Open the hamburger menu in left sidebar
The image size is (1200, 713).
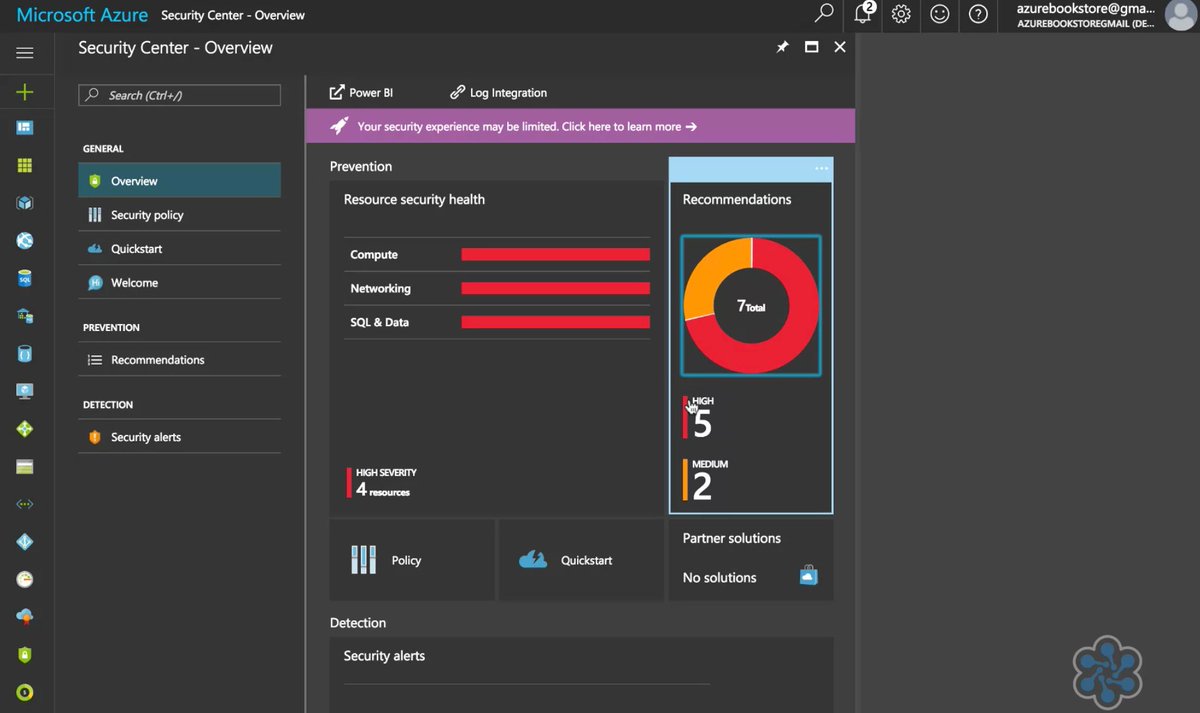tap(25, 53)
